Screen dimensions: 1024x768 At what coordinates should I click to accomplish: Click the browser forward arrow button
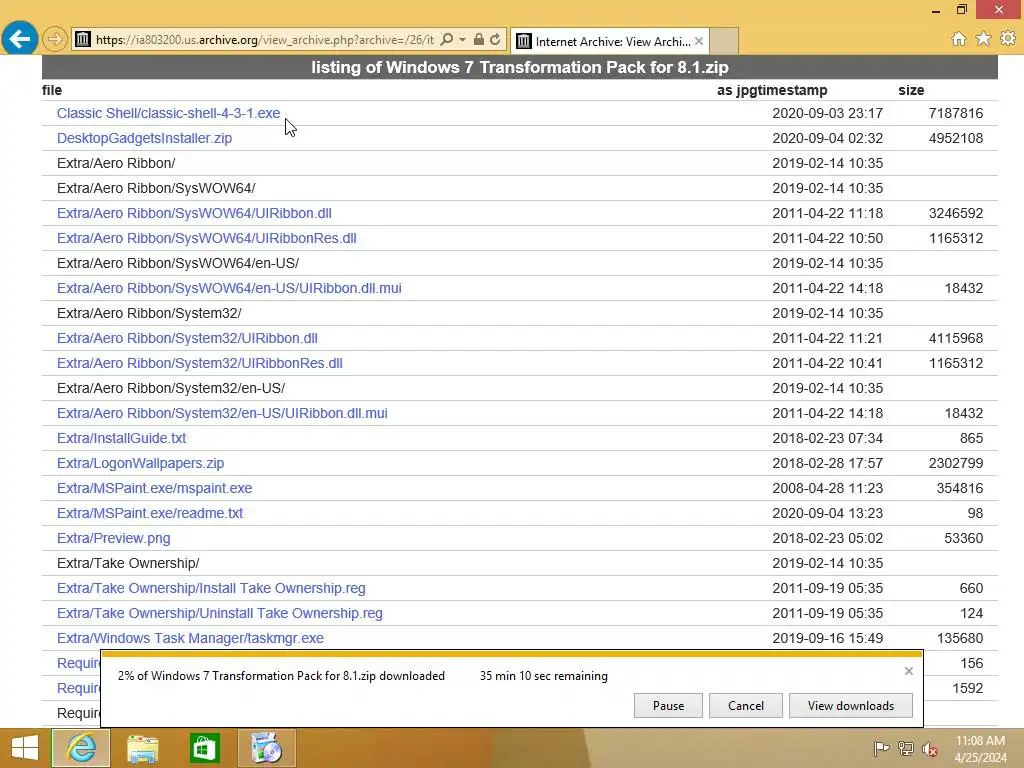(55, 39)
